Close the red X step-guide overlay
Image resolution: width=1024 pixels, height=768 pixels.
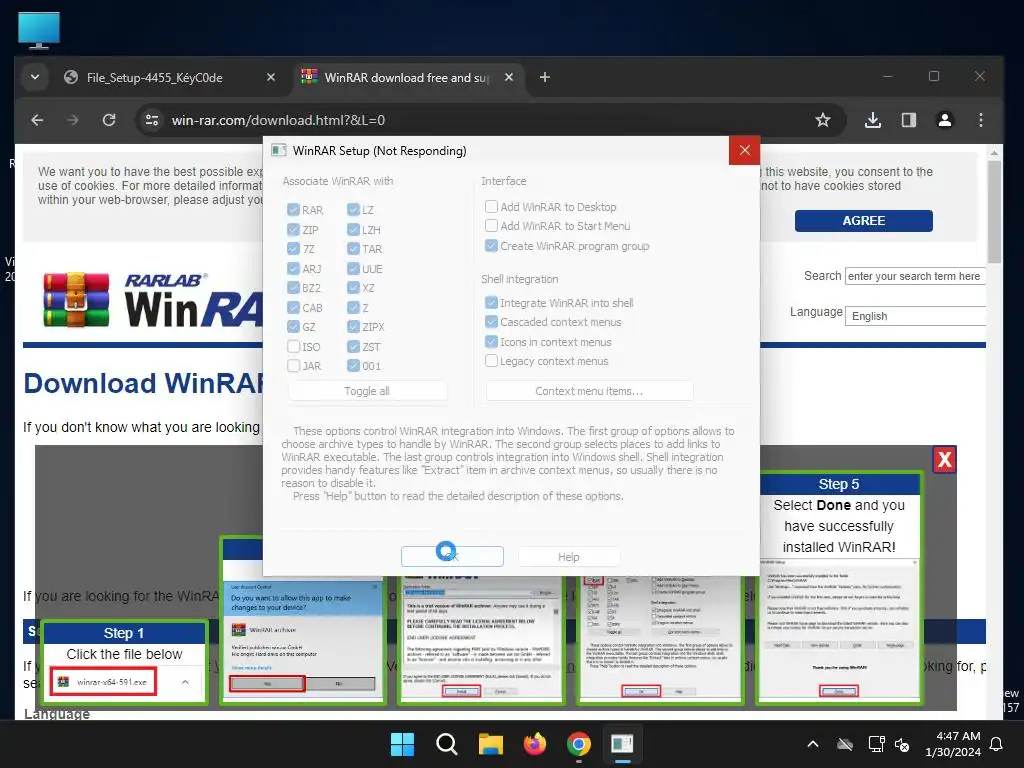click(944, 460)
